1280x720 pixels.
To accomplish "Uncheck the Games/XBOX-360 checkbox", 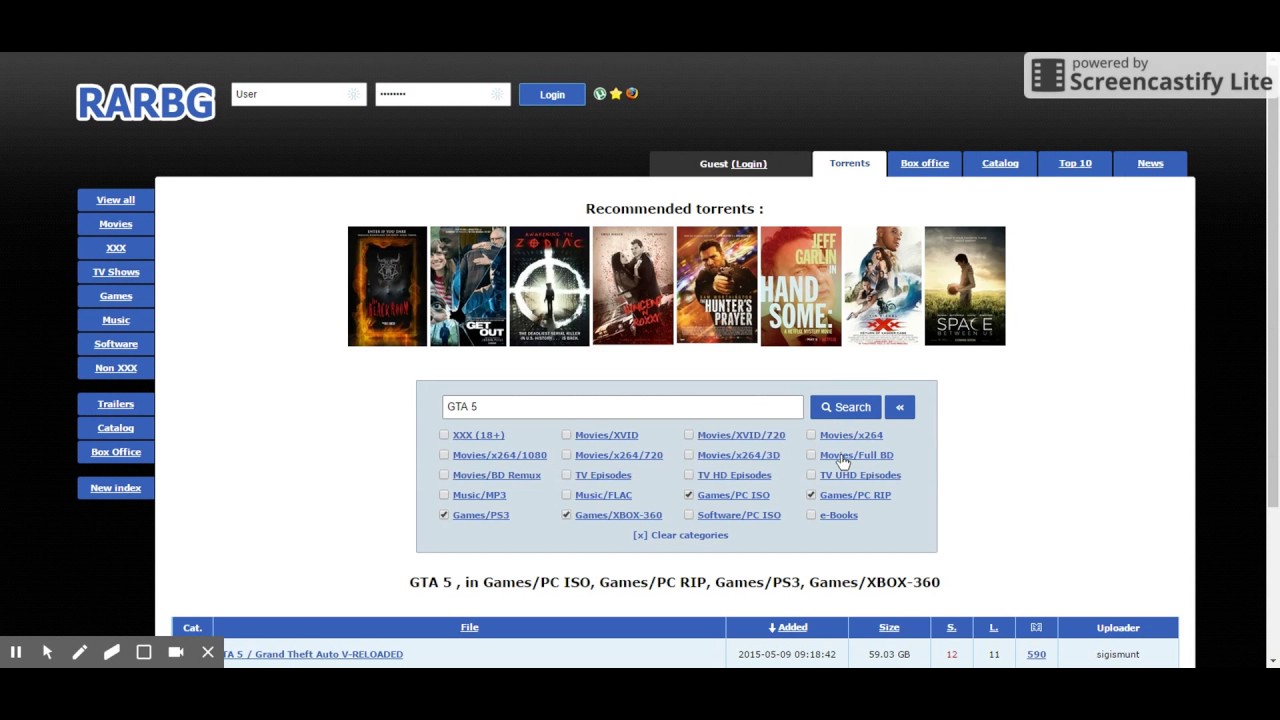I will (566, 515).
